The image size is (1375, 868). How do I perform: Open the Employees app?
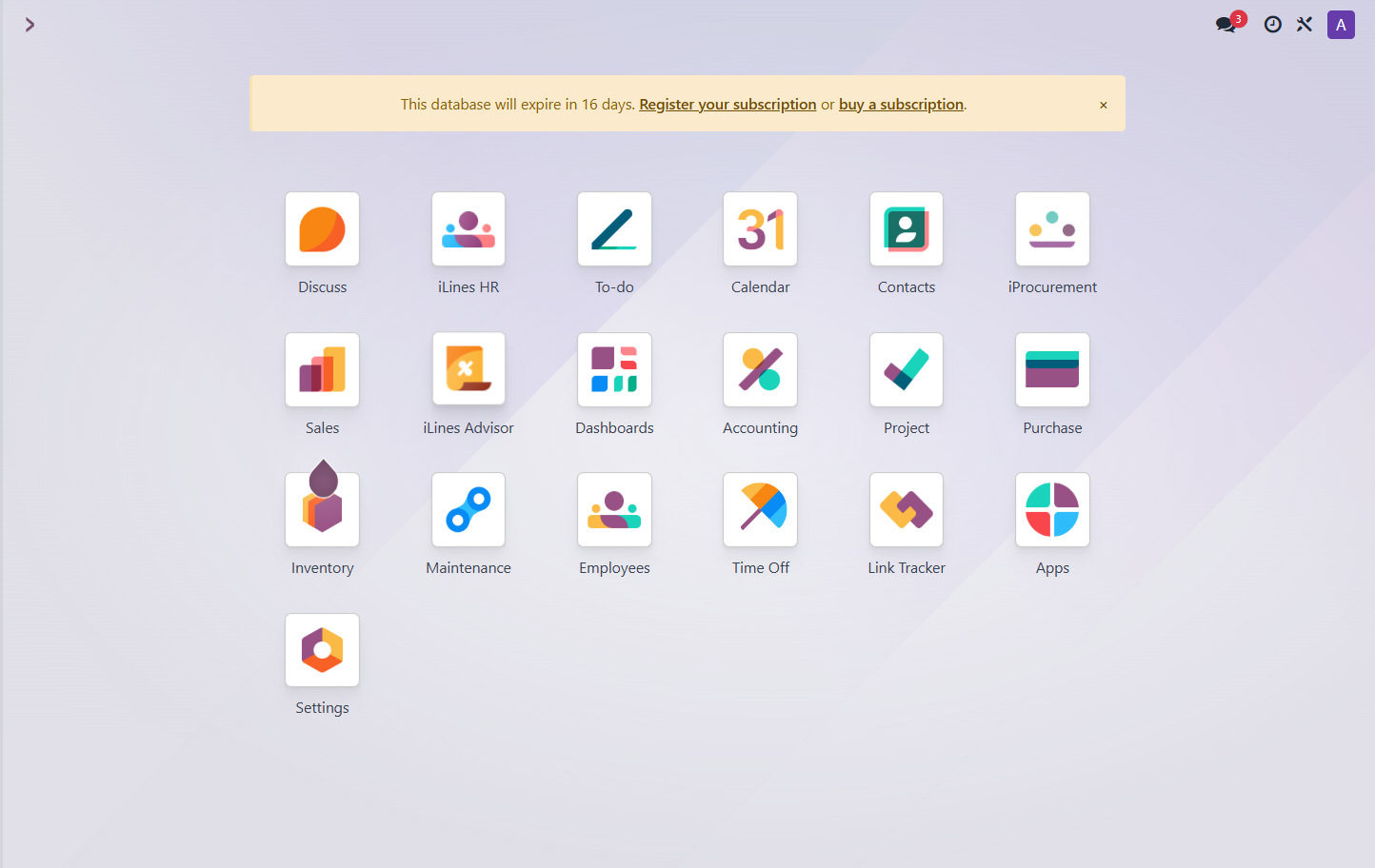(x=614, y=510)
